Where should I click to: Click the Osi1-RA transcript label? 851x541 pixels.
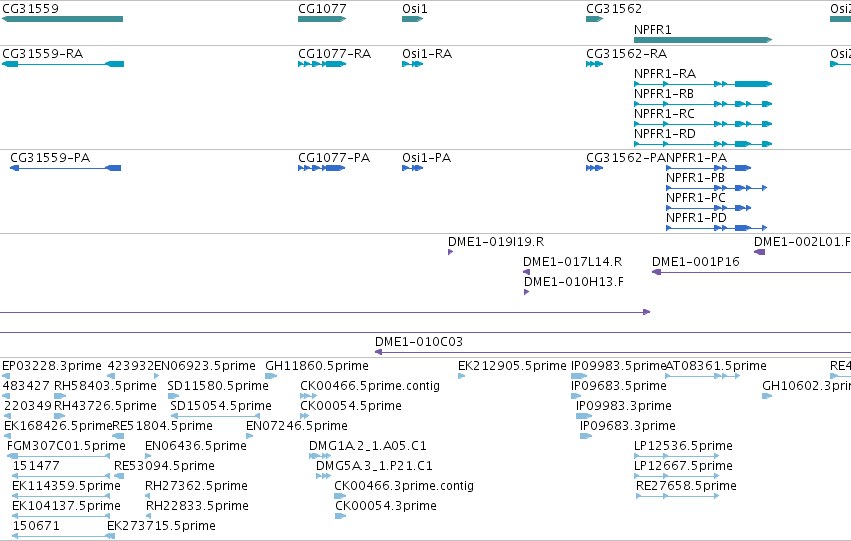427,54
